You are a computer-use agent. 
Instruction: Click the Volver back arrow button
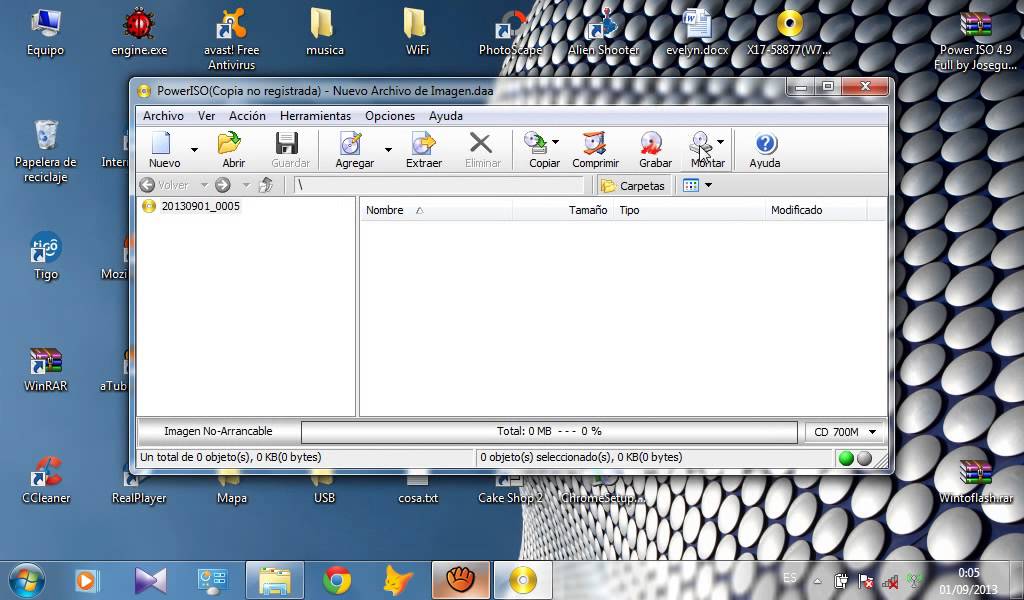tap(165, 185)
